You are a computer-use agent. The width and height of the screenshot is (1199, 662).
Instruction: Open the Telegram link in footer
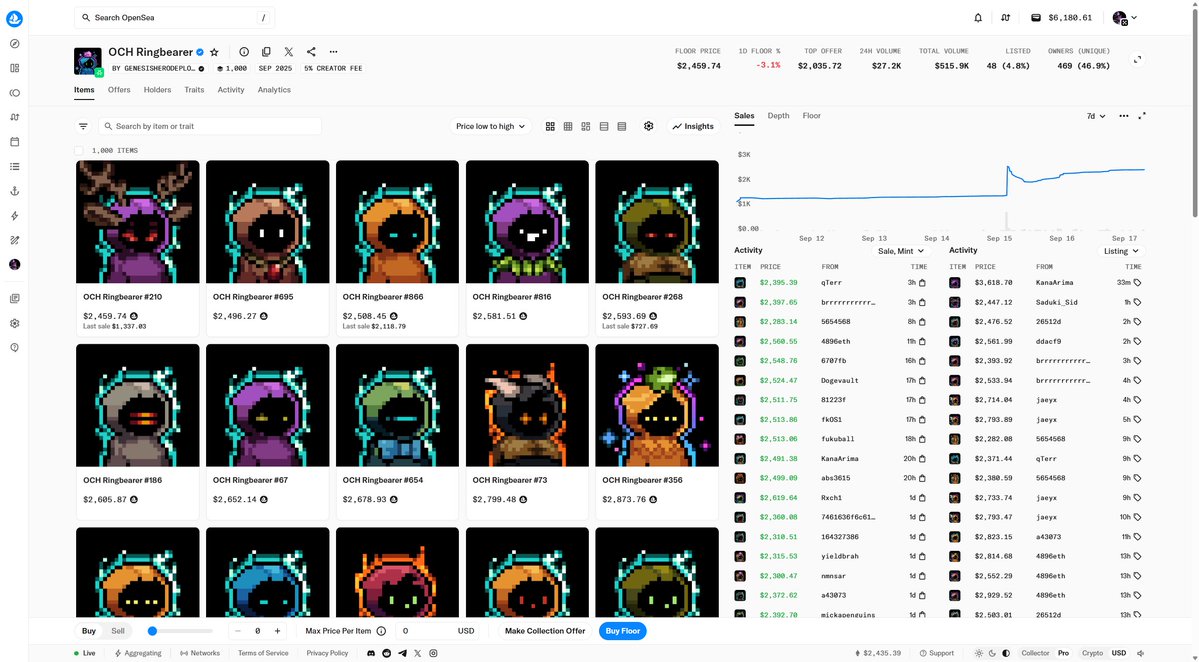pos(402,654)
